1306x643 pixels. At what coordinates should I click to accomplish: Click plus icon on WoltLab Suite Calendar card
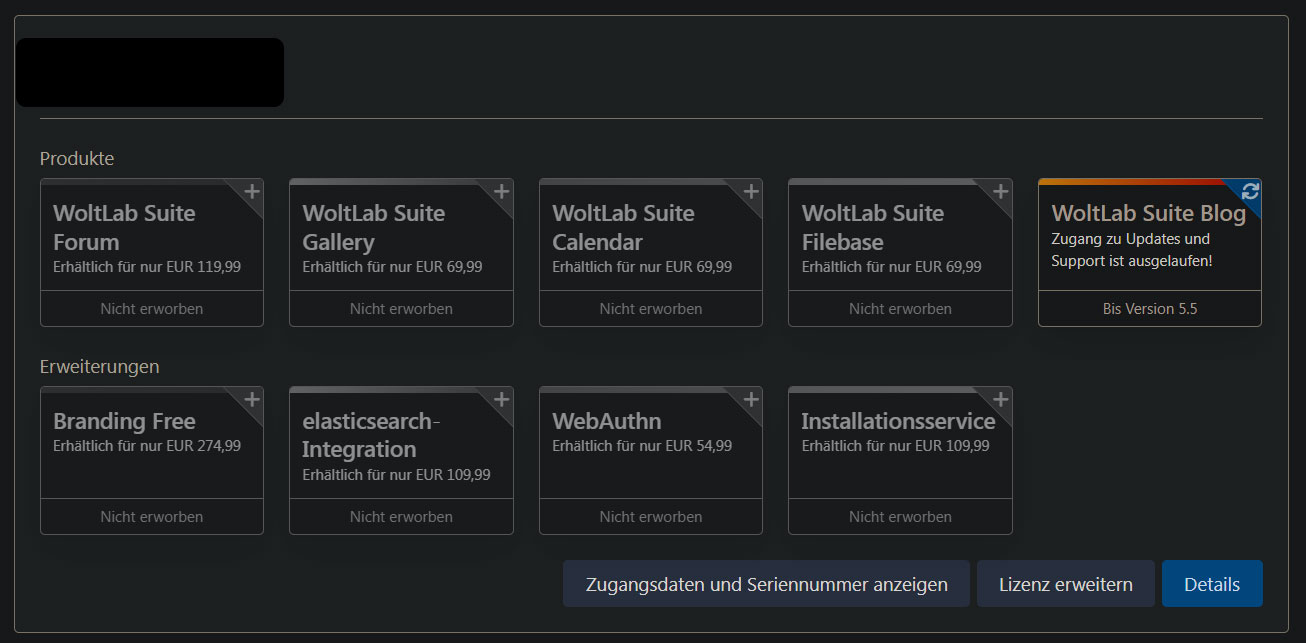click(751, 191)
